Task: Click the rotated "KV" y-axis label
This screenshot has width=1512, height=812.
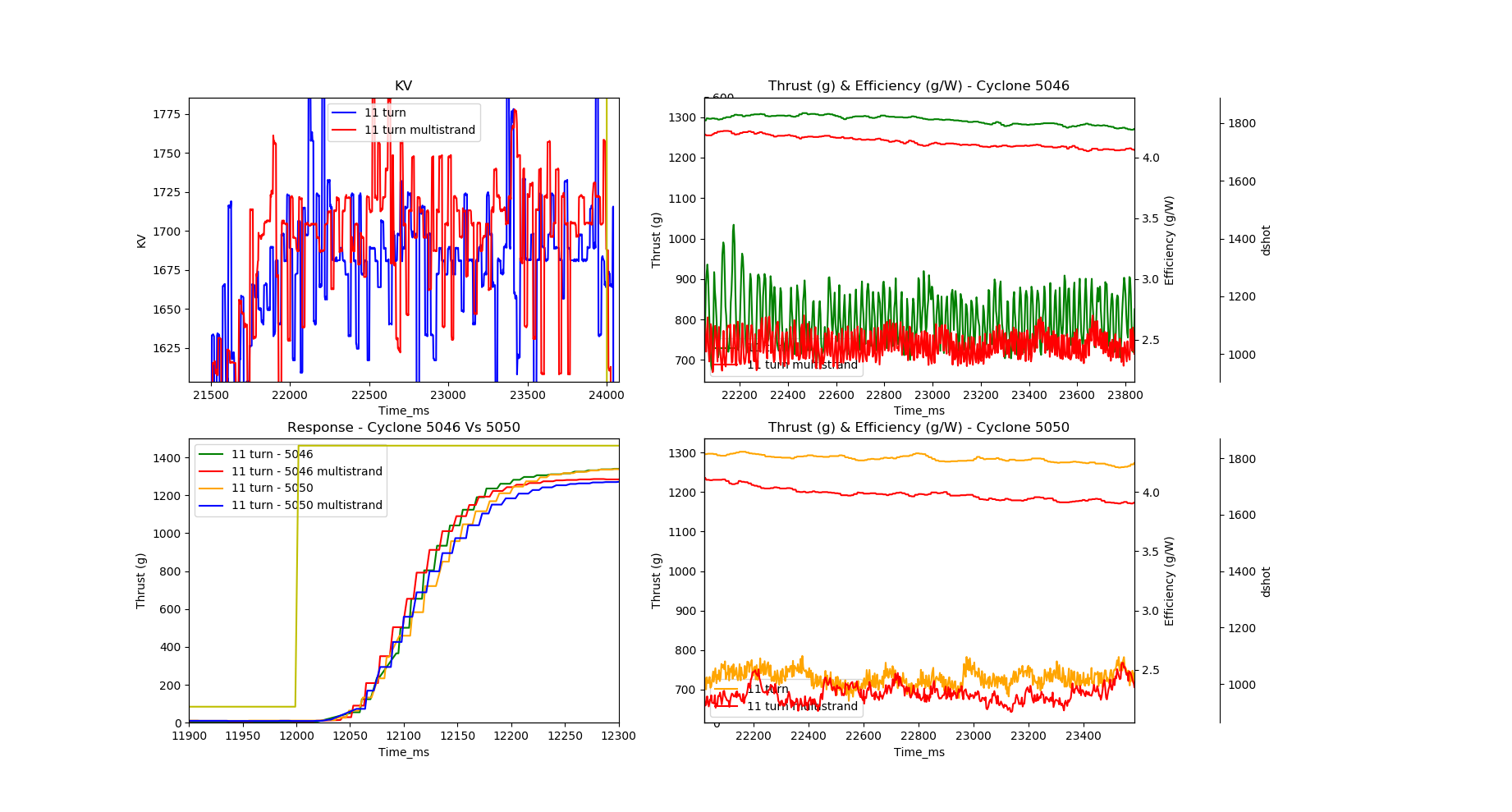Action: (x=141, y=241)
